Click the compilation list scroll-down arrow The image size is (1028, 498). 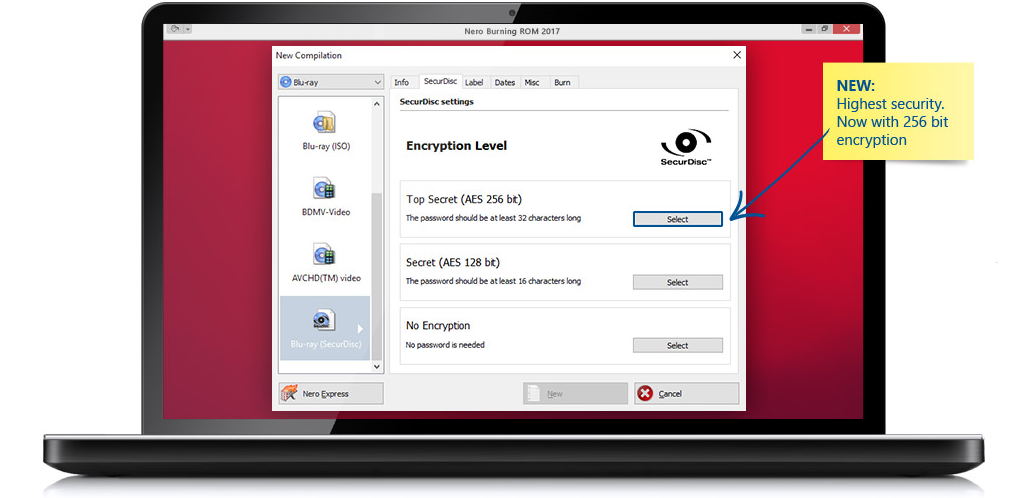(377, 367)
